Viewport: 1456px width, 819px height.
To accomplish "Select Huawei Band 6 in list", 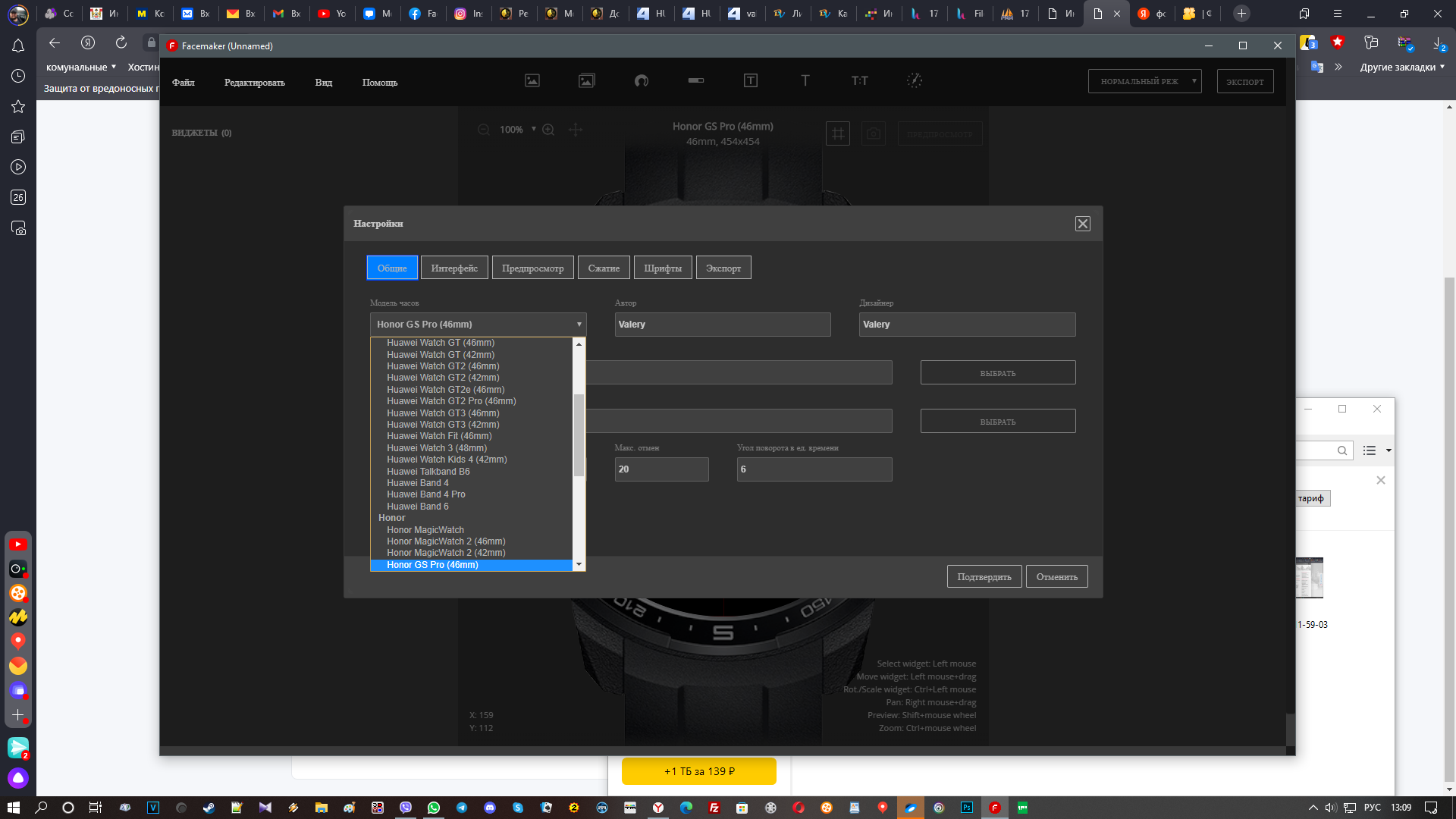I will pos(471,507).
